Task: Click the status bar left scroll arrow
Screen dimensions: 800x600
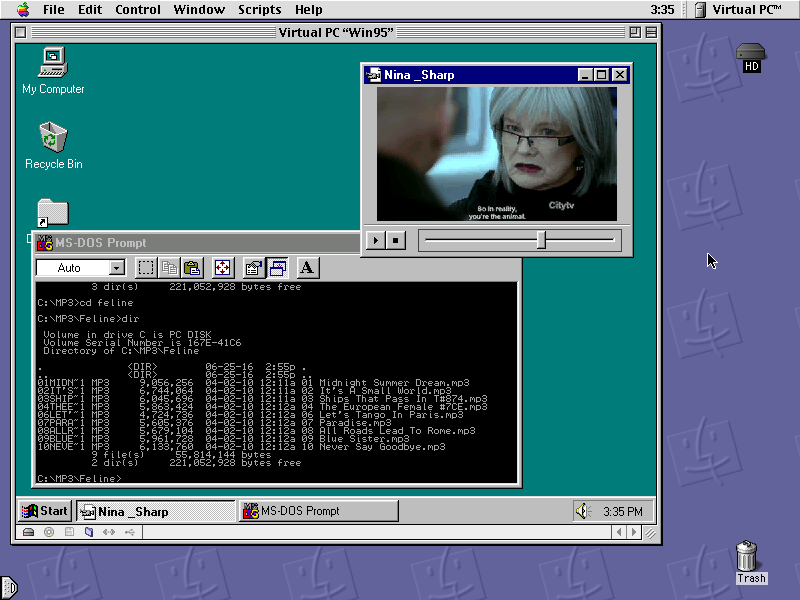Action: (619, 532)
